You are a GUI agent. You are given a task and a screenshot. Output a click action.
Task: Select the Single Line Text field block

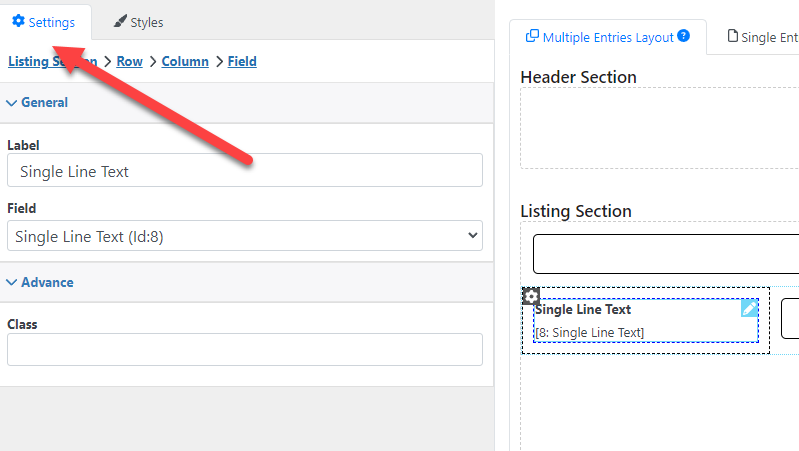(x=646, y=321)
